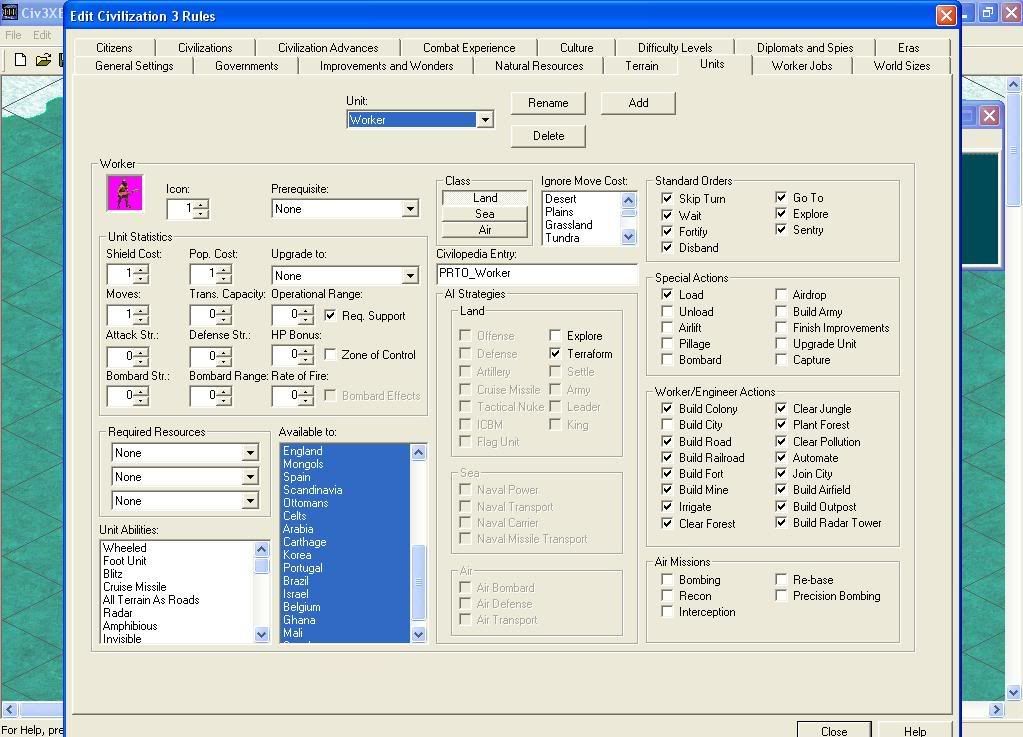
Task: Open the third Required Resources dropdown
Action: 250,502
